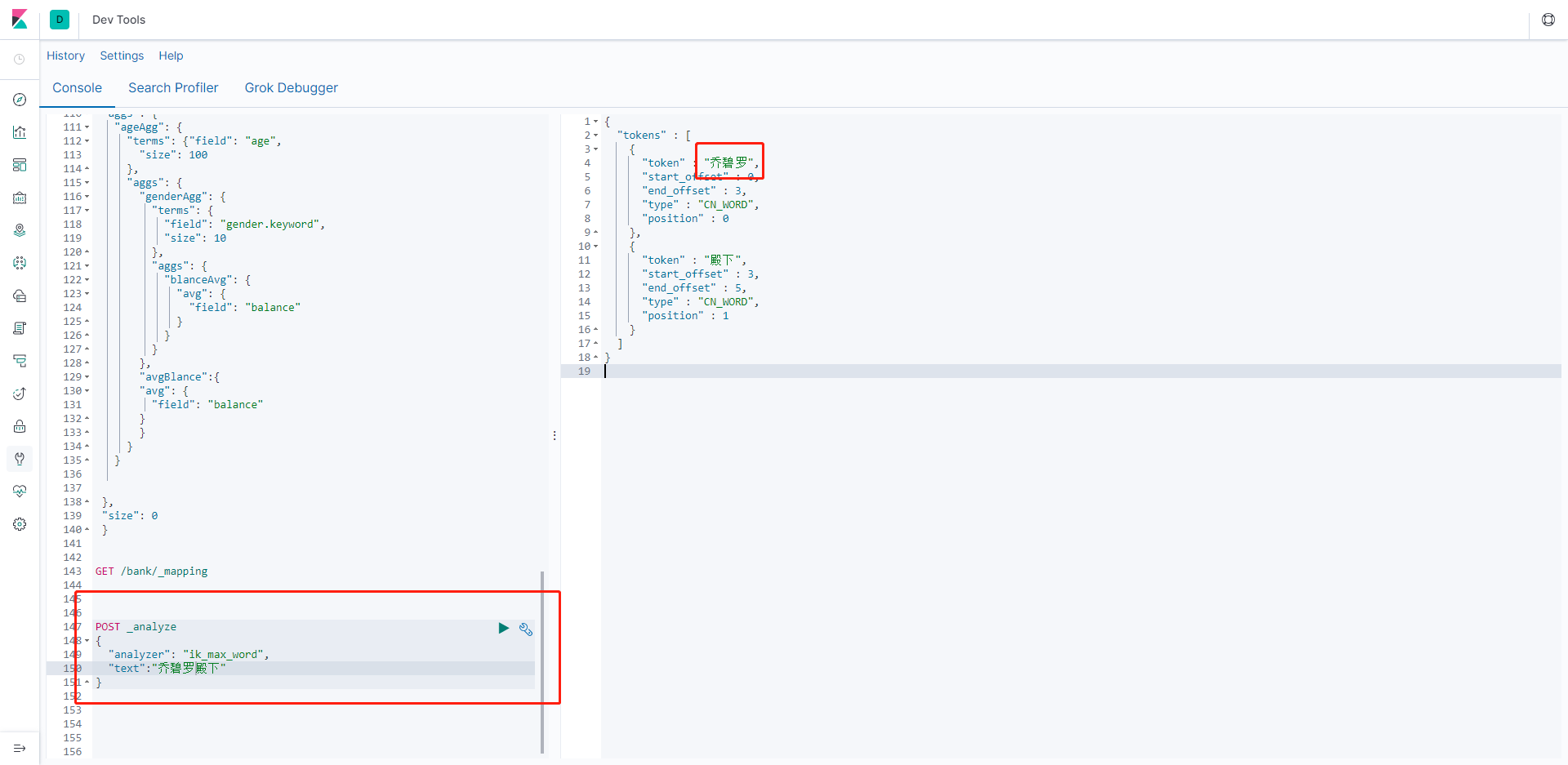This screenshot has height=765, width=1568.
Task: Collapse response fold arrow at line 1
Action: 596,122
